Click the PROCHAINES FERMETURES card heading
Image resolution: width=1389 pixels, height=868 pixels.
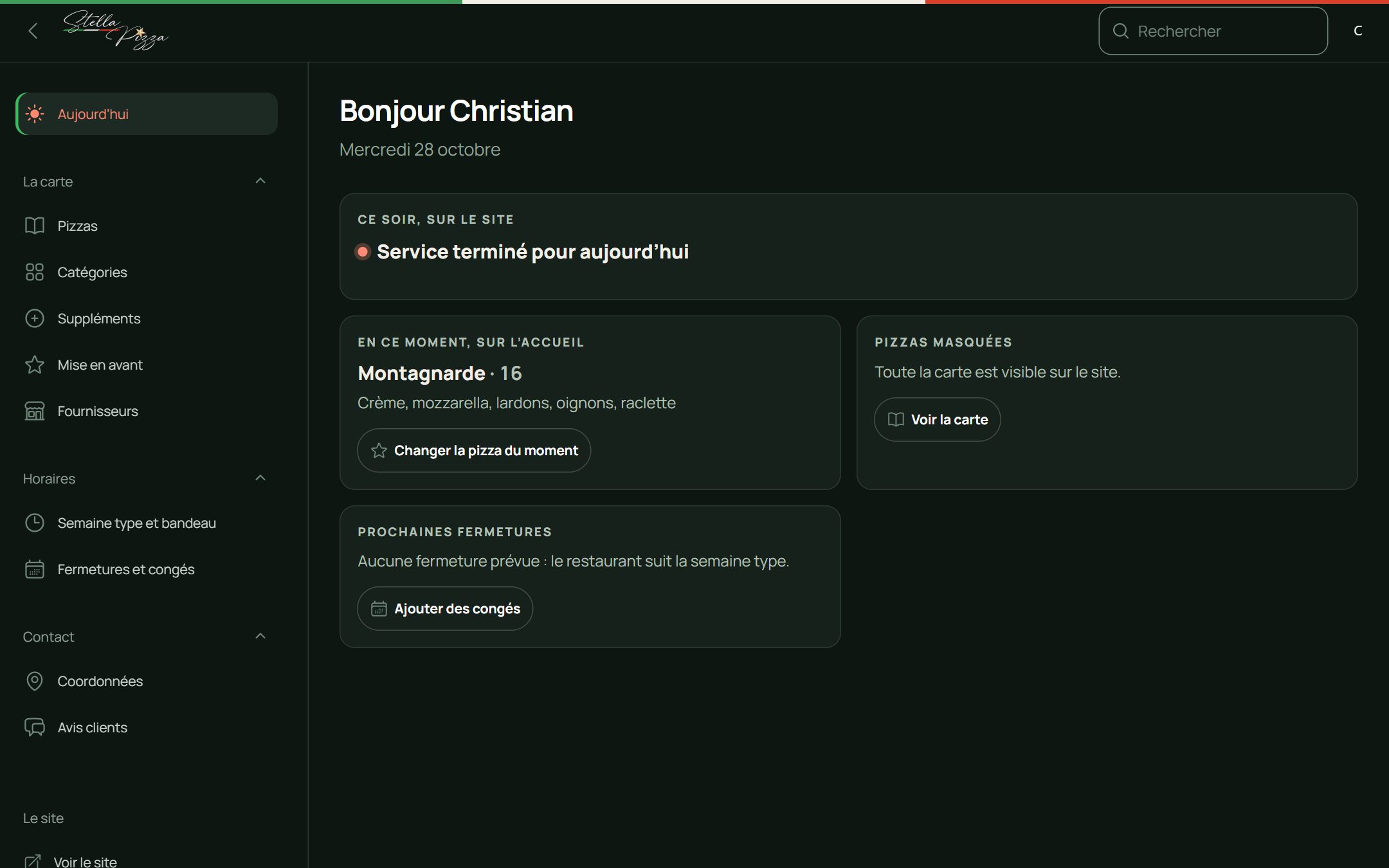click(455, 532)
